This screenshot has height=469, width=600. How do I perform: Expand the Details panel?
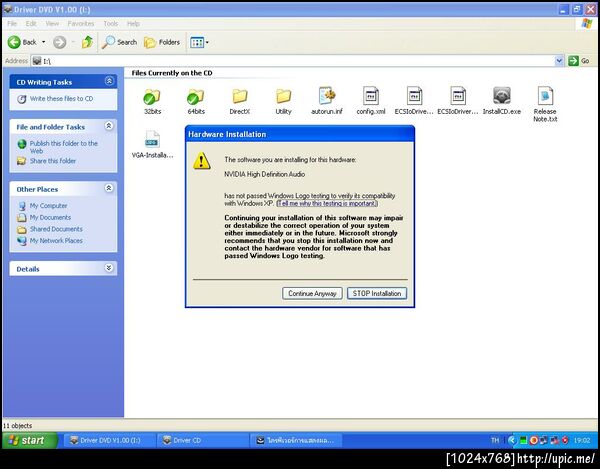(109, 268)
